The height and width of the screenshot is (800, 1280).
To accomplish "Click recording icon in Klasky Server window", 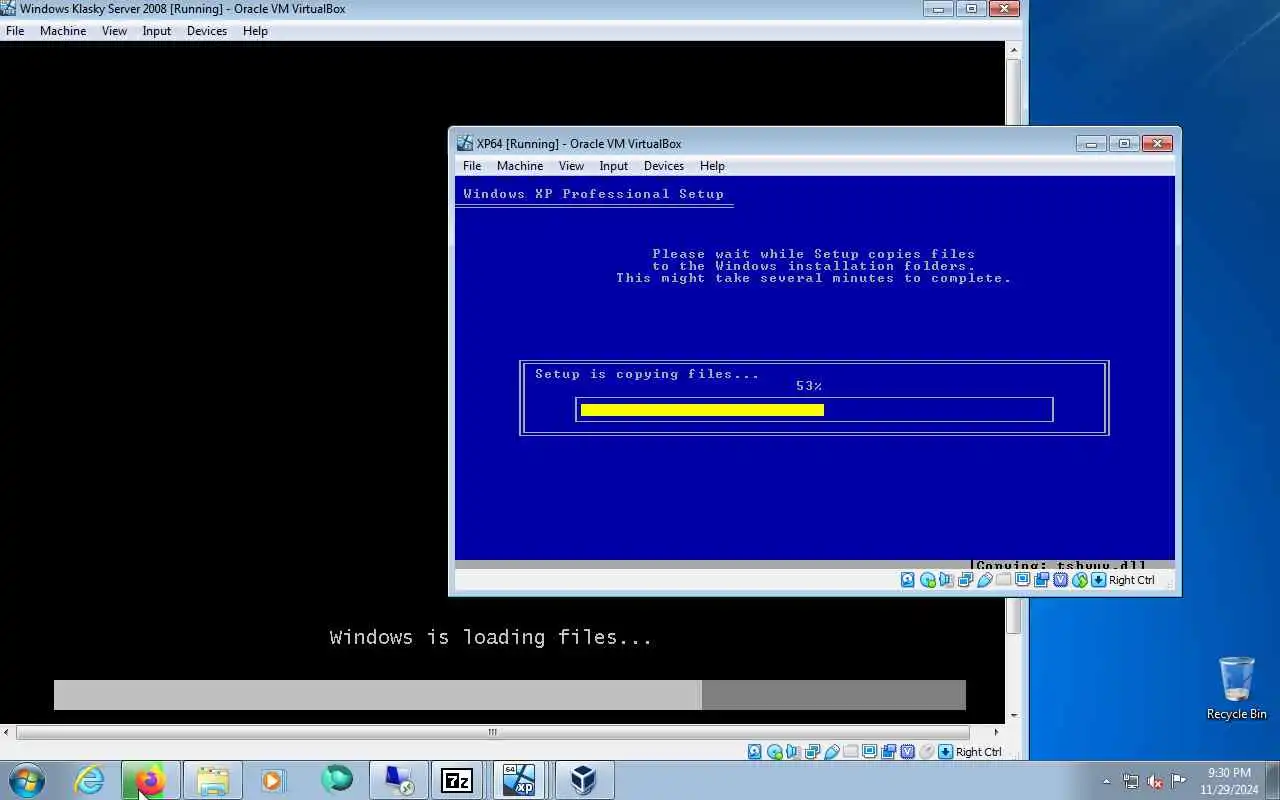I will click(x=889, y=752).
